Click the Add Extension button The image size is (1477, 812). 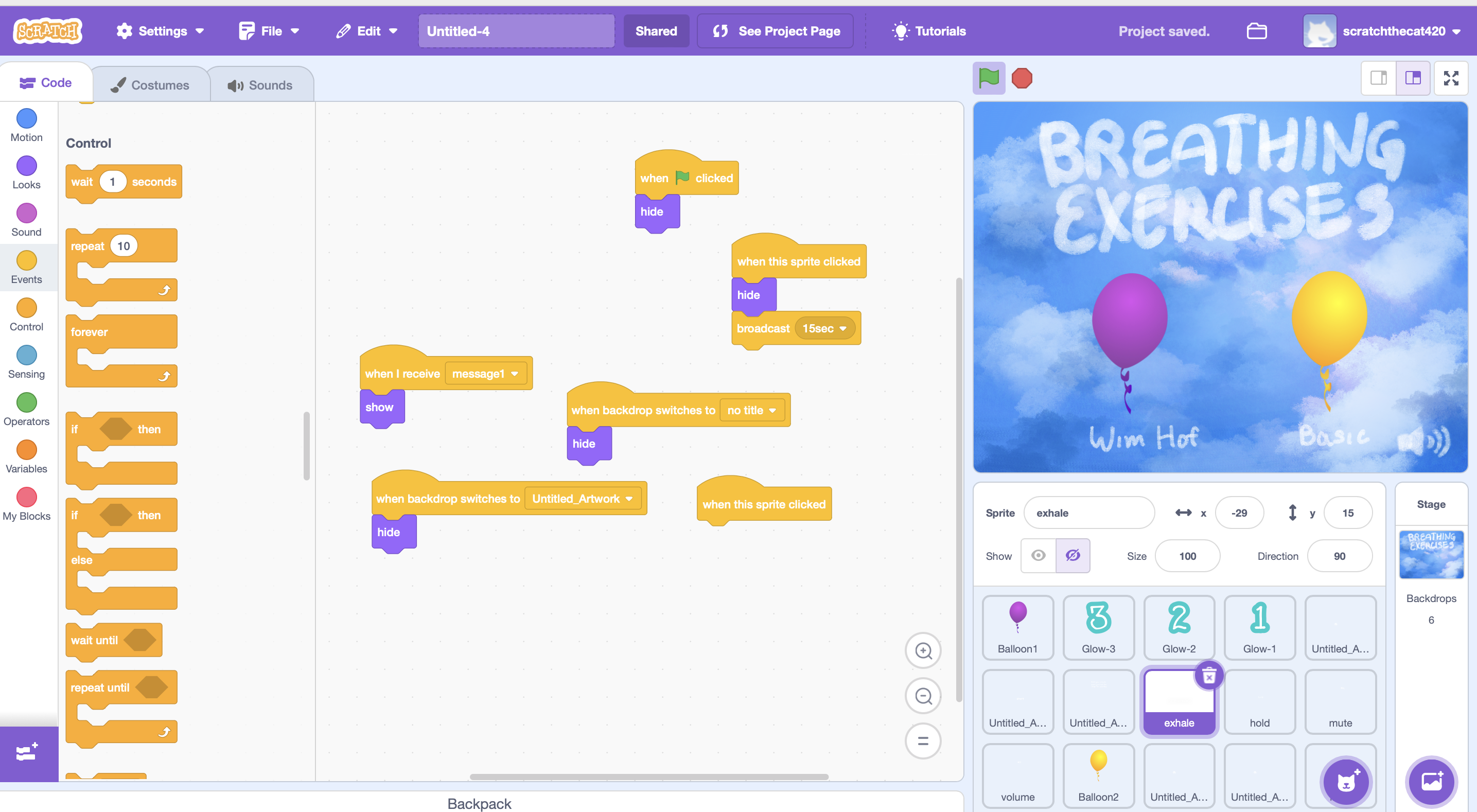[x=27, y=752]
